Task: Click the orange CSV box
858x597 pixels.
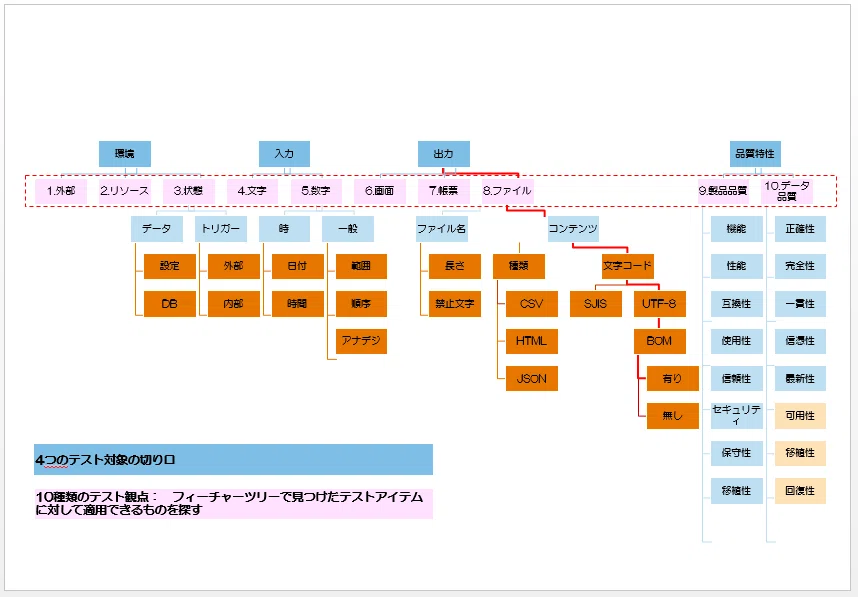Action: (x=532, y=304)
